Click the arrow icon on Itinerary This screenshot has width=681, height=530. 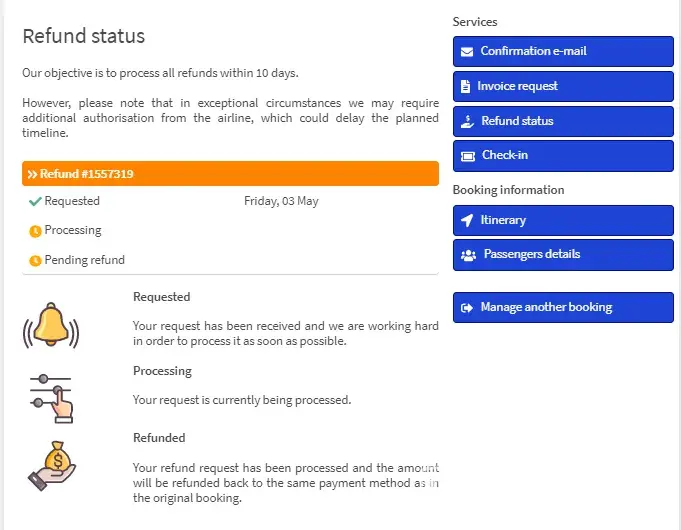[x=467, y=221]
